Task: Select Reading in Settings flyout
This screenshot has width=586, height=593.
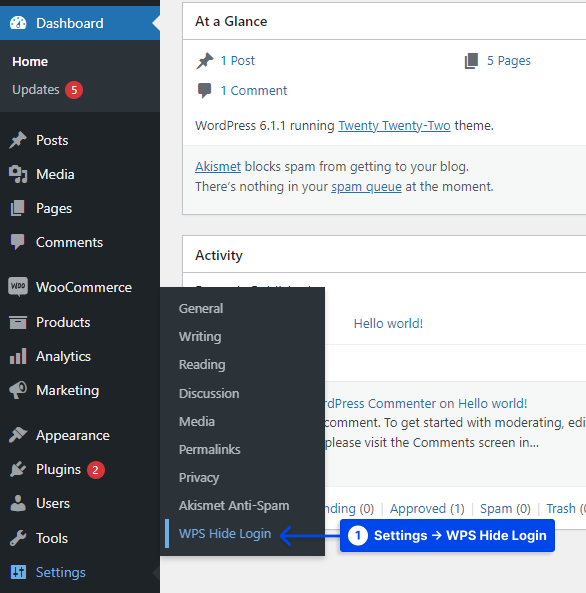Action: 202,365
